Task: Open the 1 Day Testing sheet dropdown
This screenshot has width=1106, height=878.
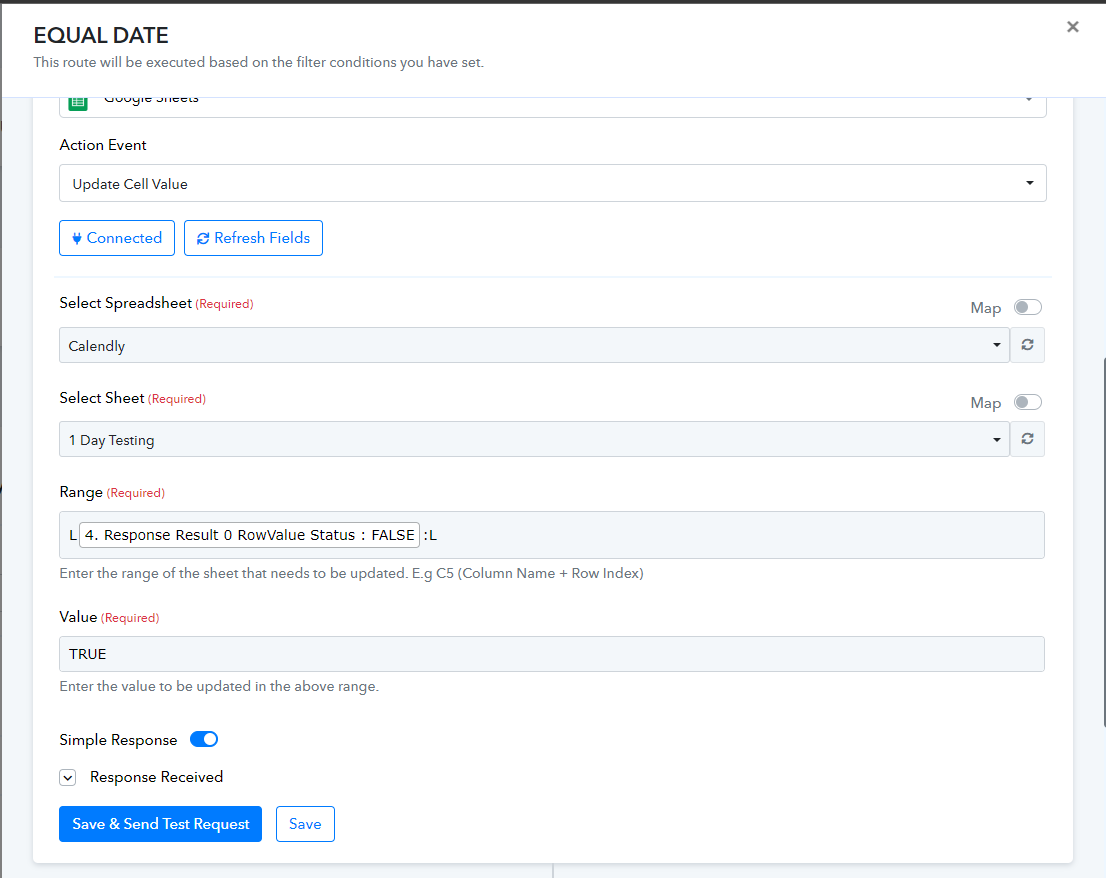Action: 534,439
